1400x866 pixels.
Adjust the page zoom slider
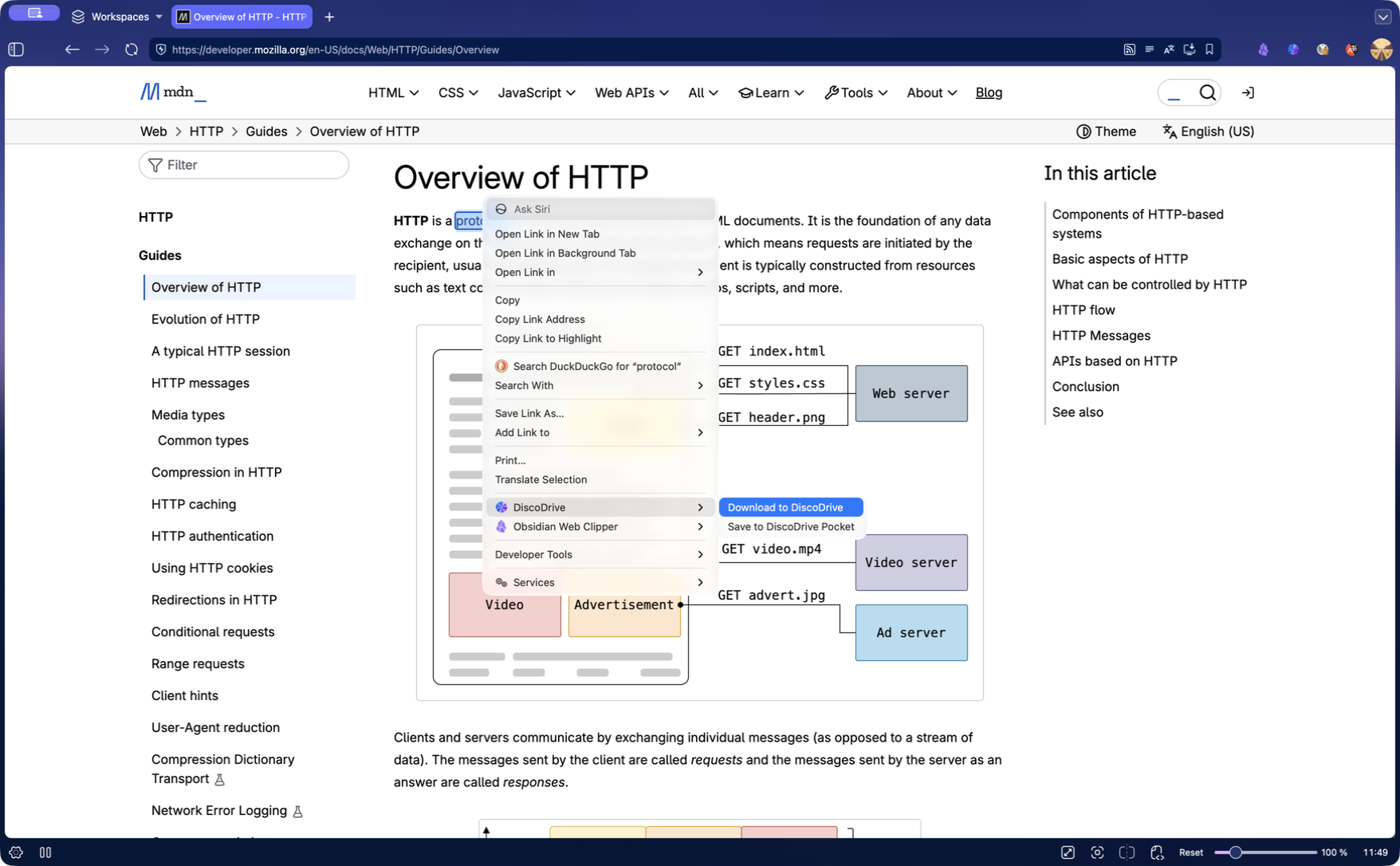(x=1265, y=852)
